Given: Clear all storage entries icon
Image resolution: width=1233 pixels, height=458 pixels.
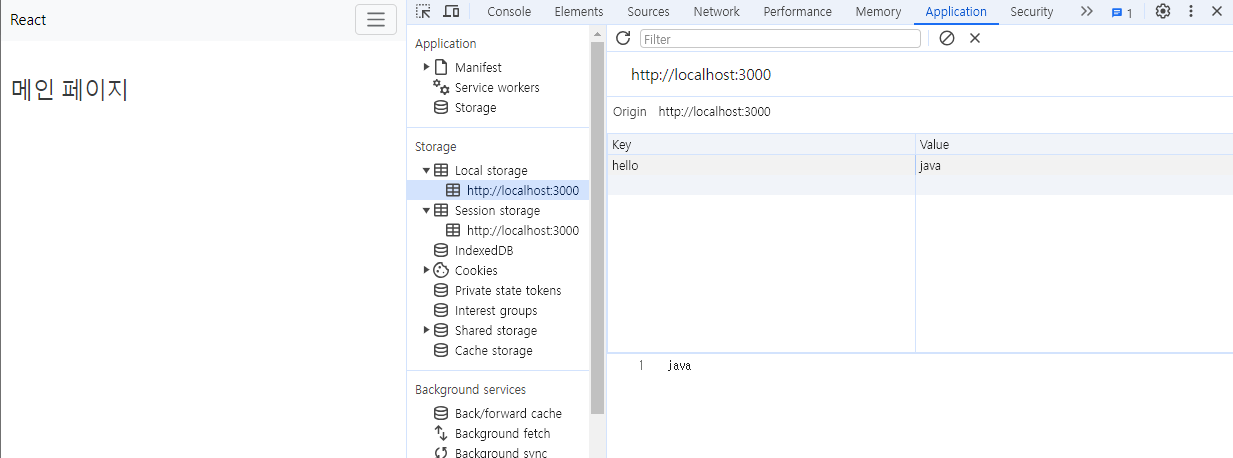Looking at the screenshot, I should coord(947,38).
